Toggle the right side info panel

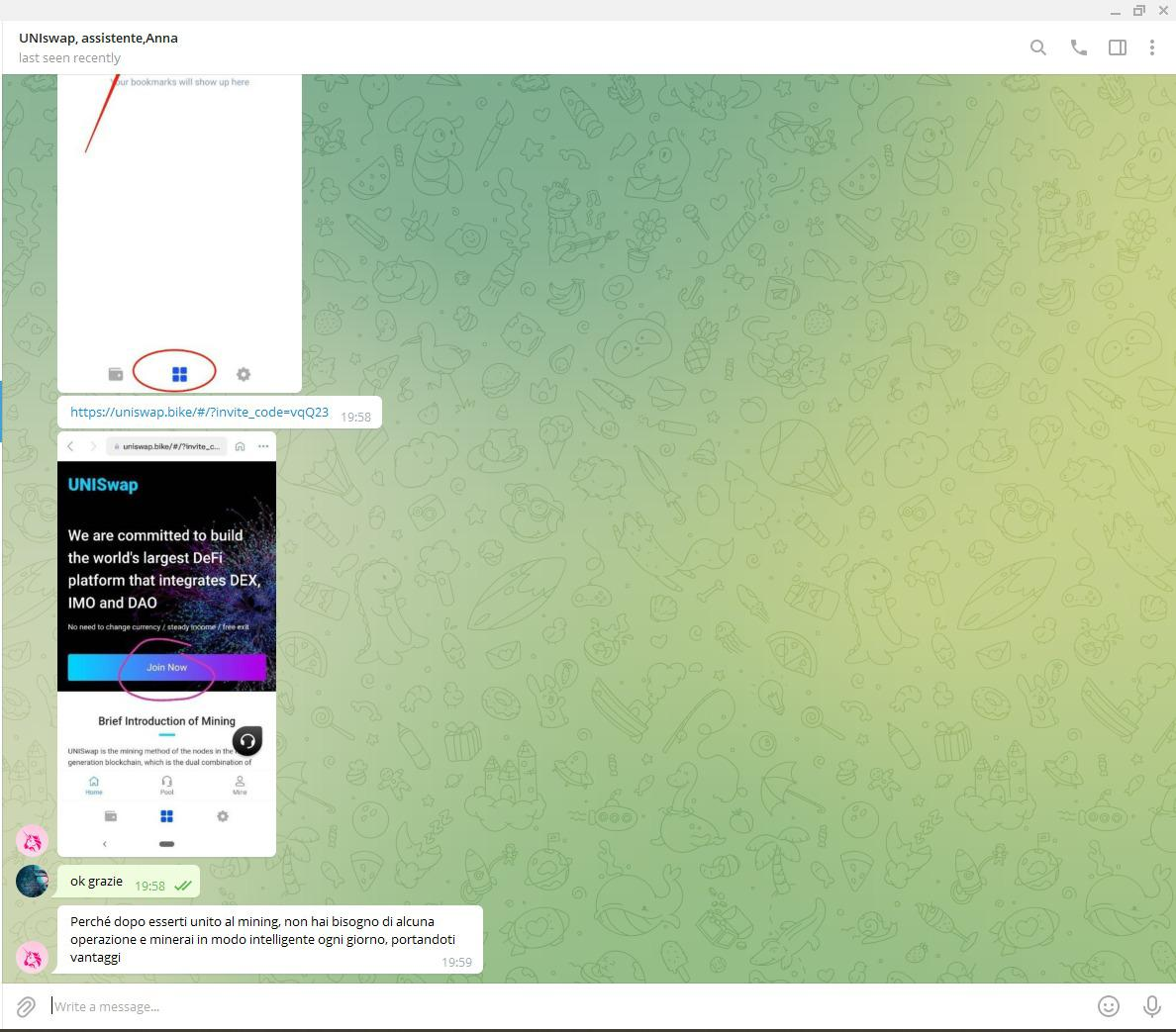coord(1118,47)
